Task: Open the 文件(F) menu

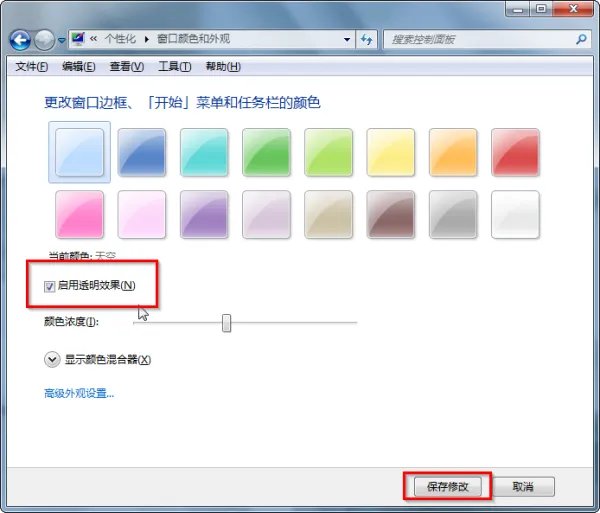Action: [31, 67]
